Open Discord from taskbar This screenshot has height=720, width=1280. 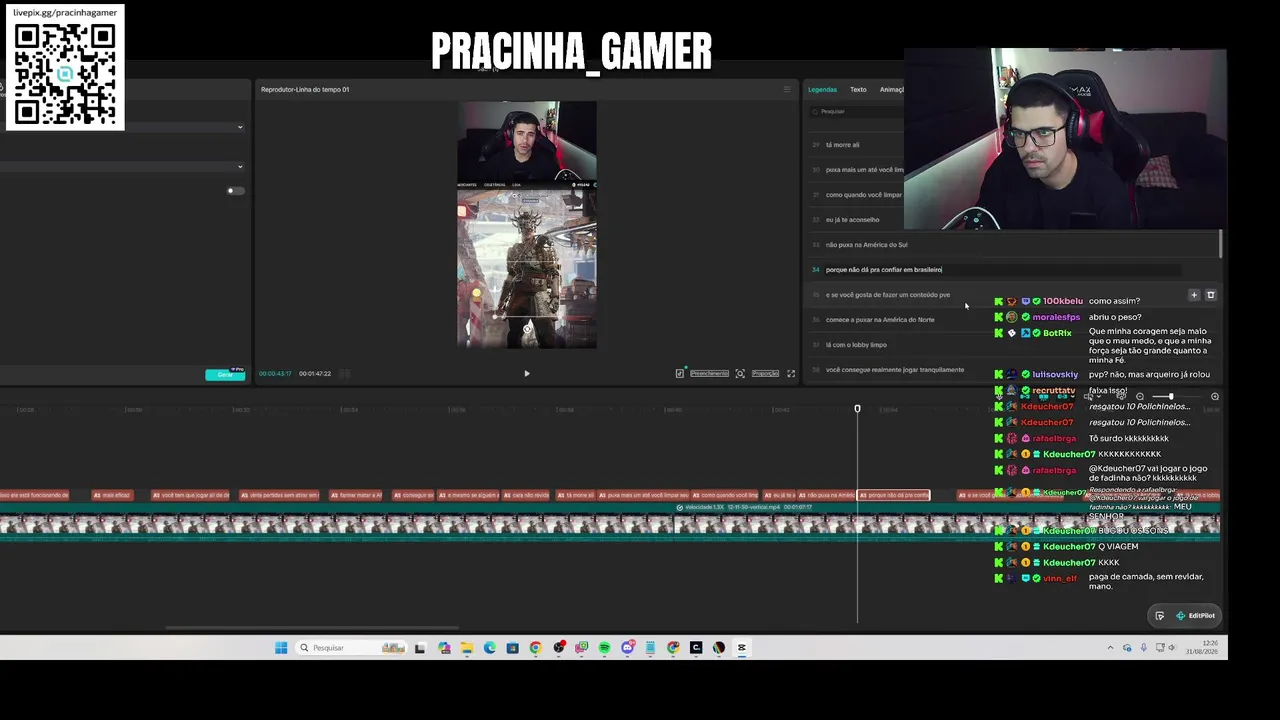628,648
